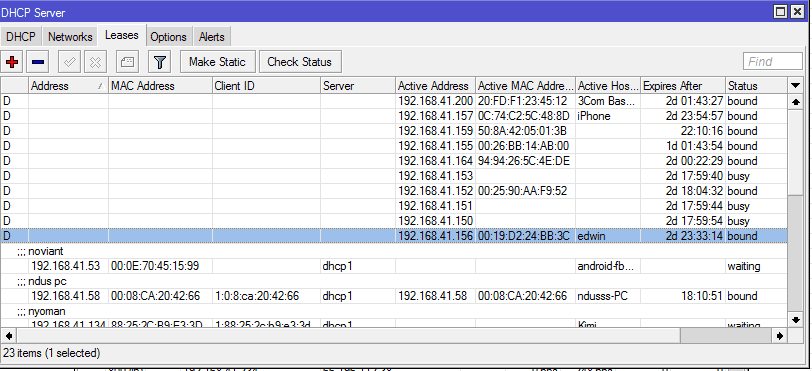Image resolution: width=812 pixels, height=371 pixels.
Task: Click the Check Status button
Action: [299, 62]
